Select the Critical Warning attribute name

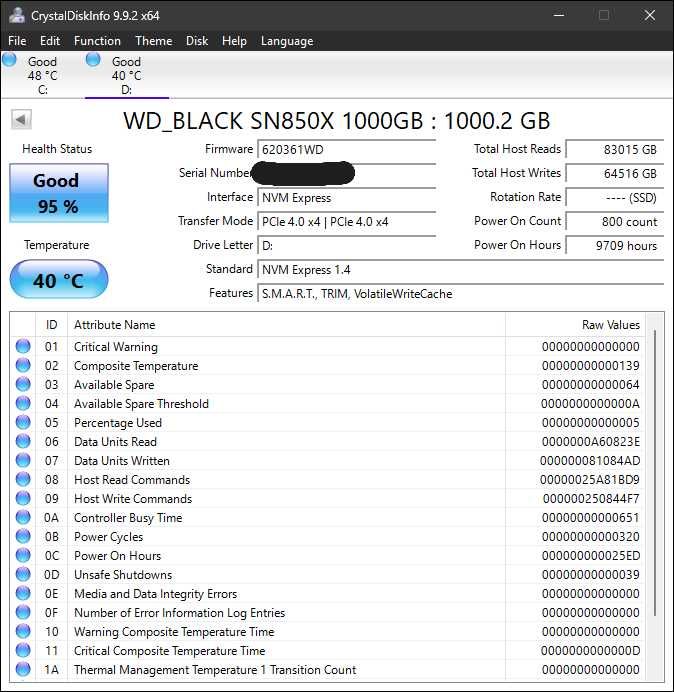pos(116,347)
